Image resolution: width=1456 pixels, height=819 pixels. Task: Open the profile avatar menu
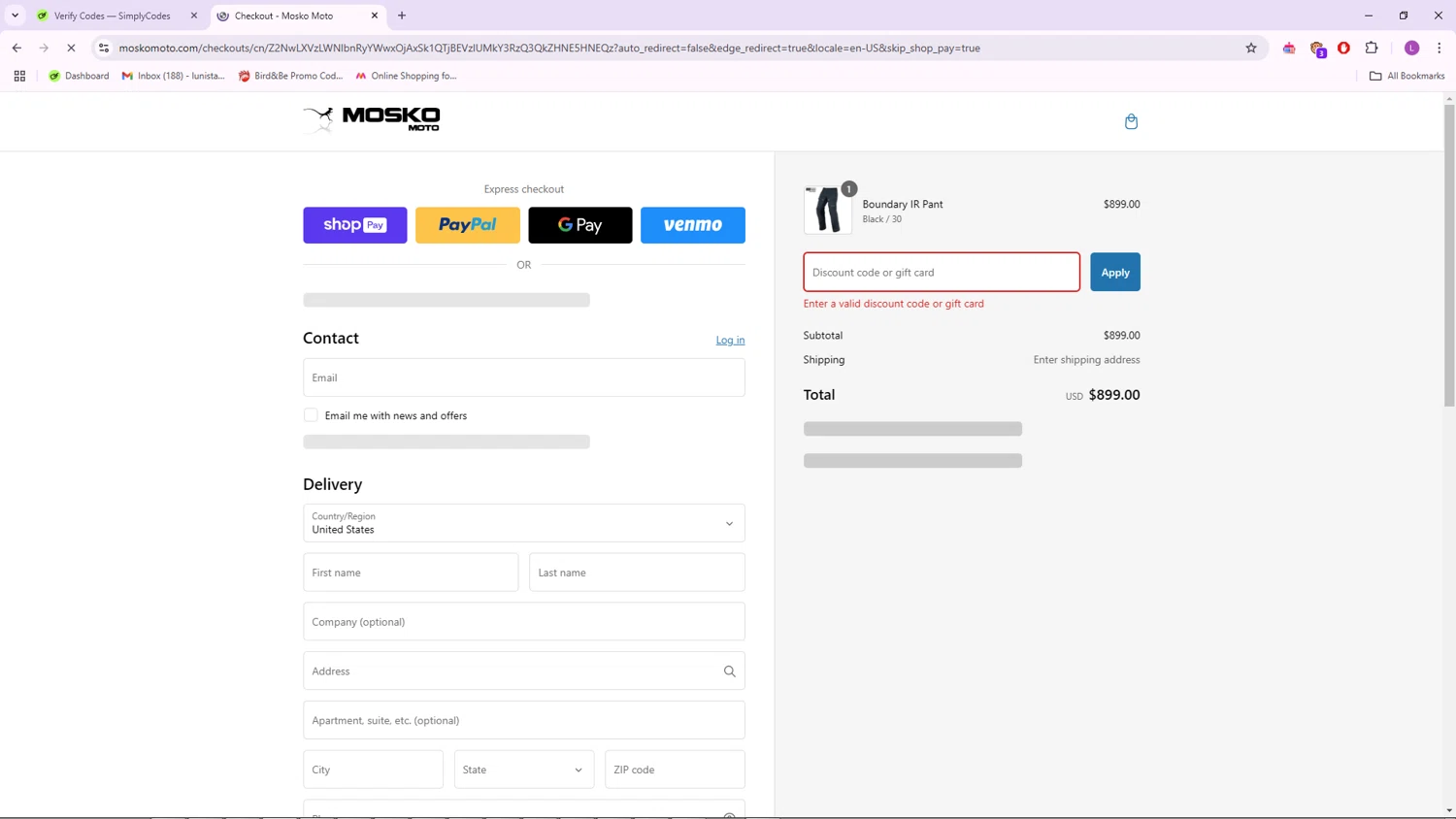(x=1412, y=48)
